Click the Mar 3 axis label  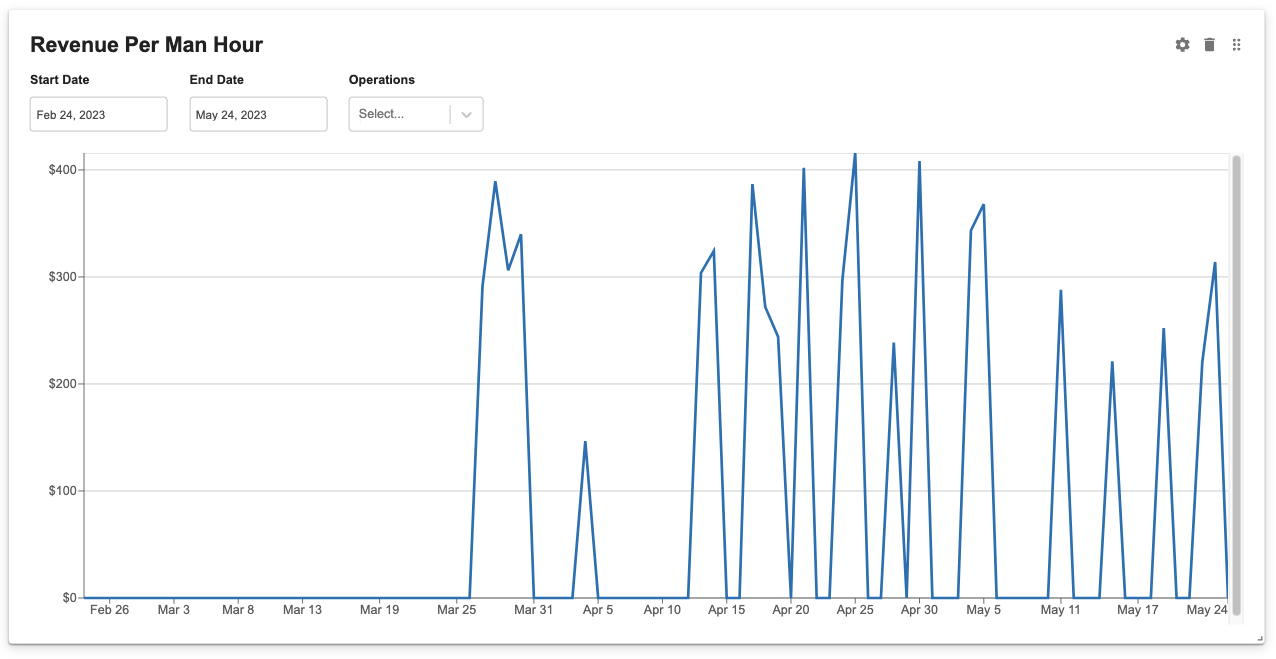pyautogui.click(x=173, y=610)
